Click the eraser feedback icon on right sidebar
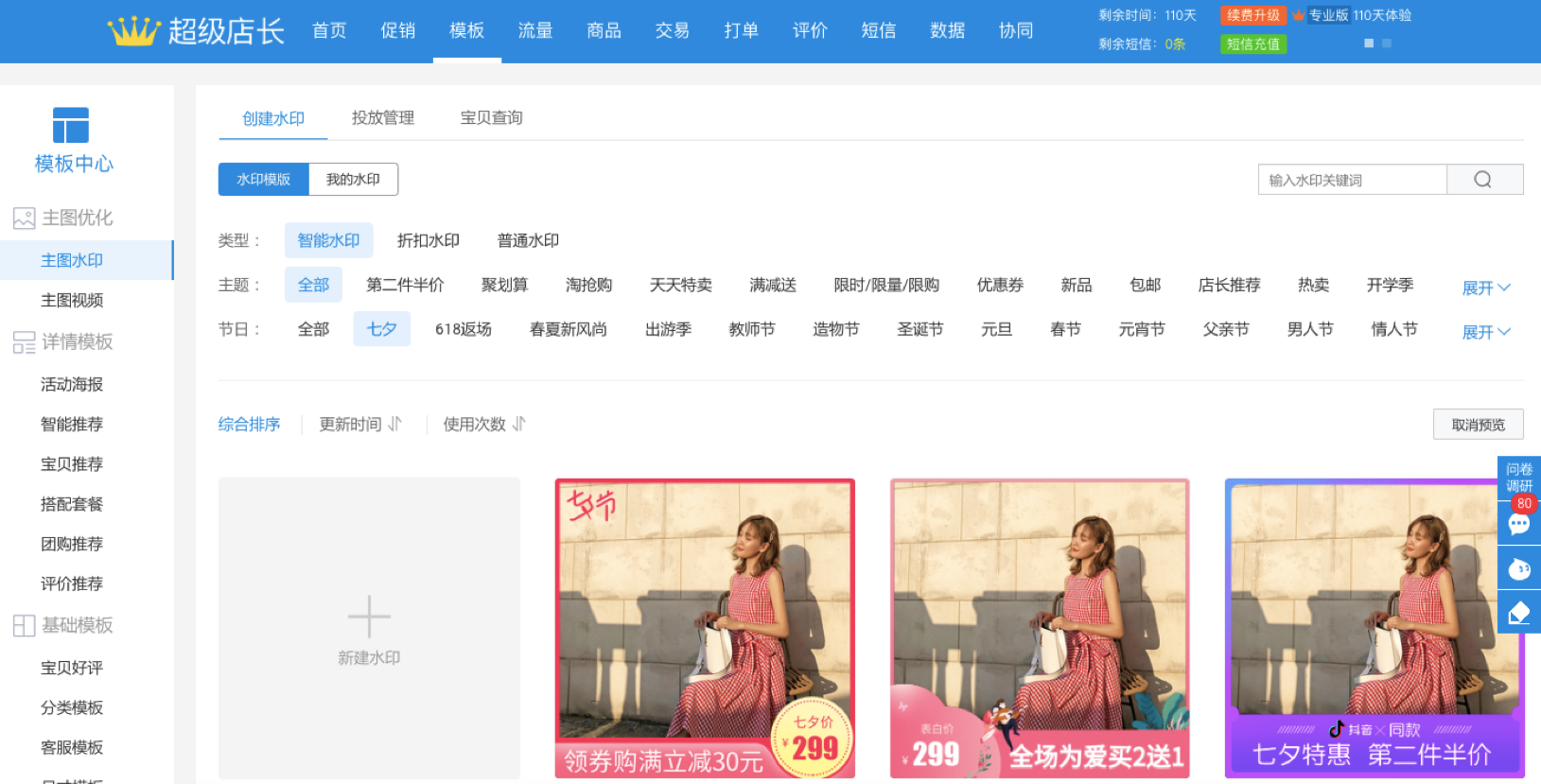The image size is (1541, 784). pyautogui.click(x=1519, y=613)
